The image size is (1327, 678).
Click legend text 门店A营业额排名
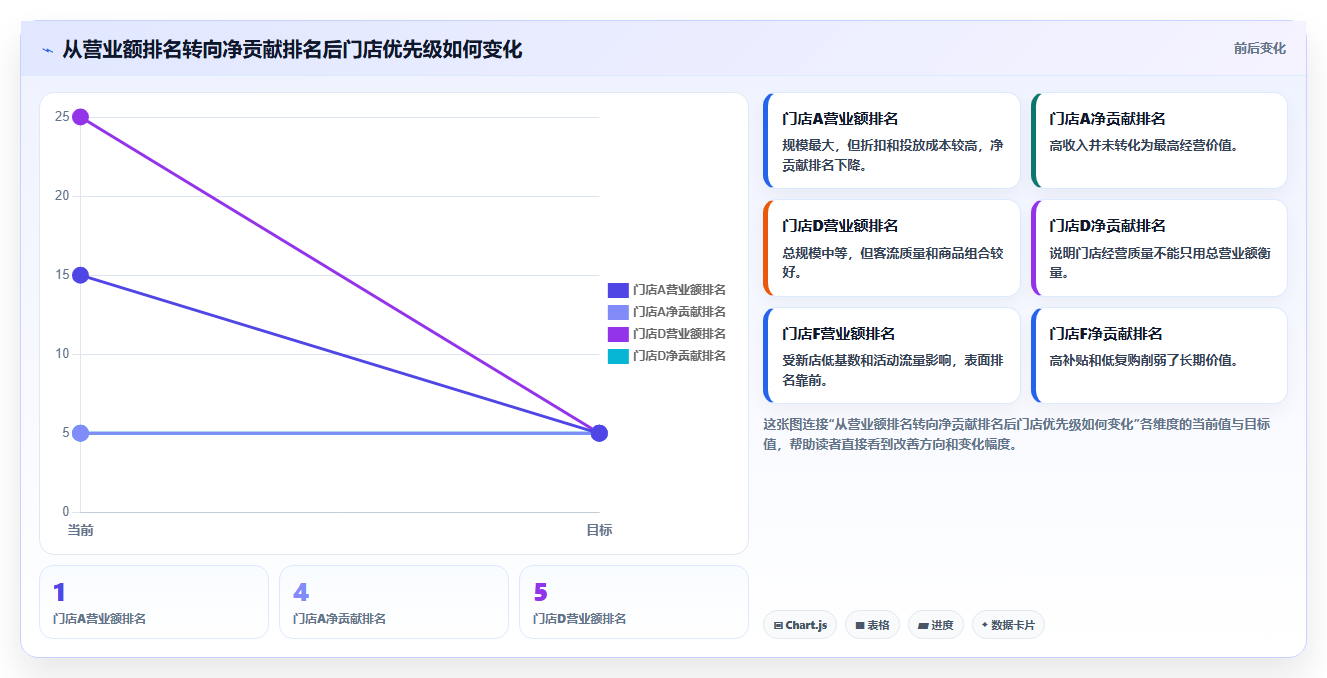click(679, 290)
